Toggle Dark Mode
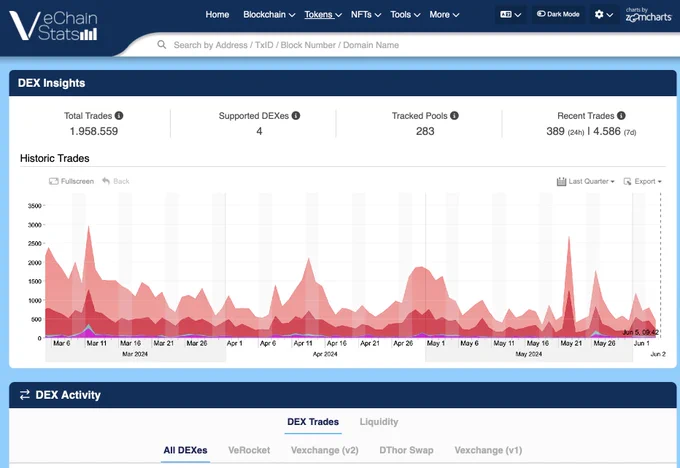This screenshot has width=680, height=468. point(558,14)
